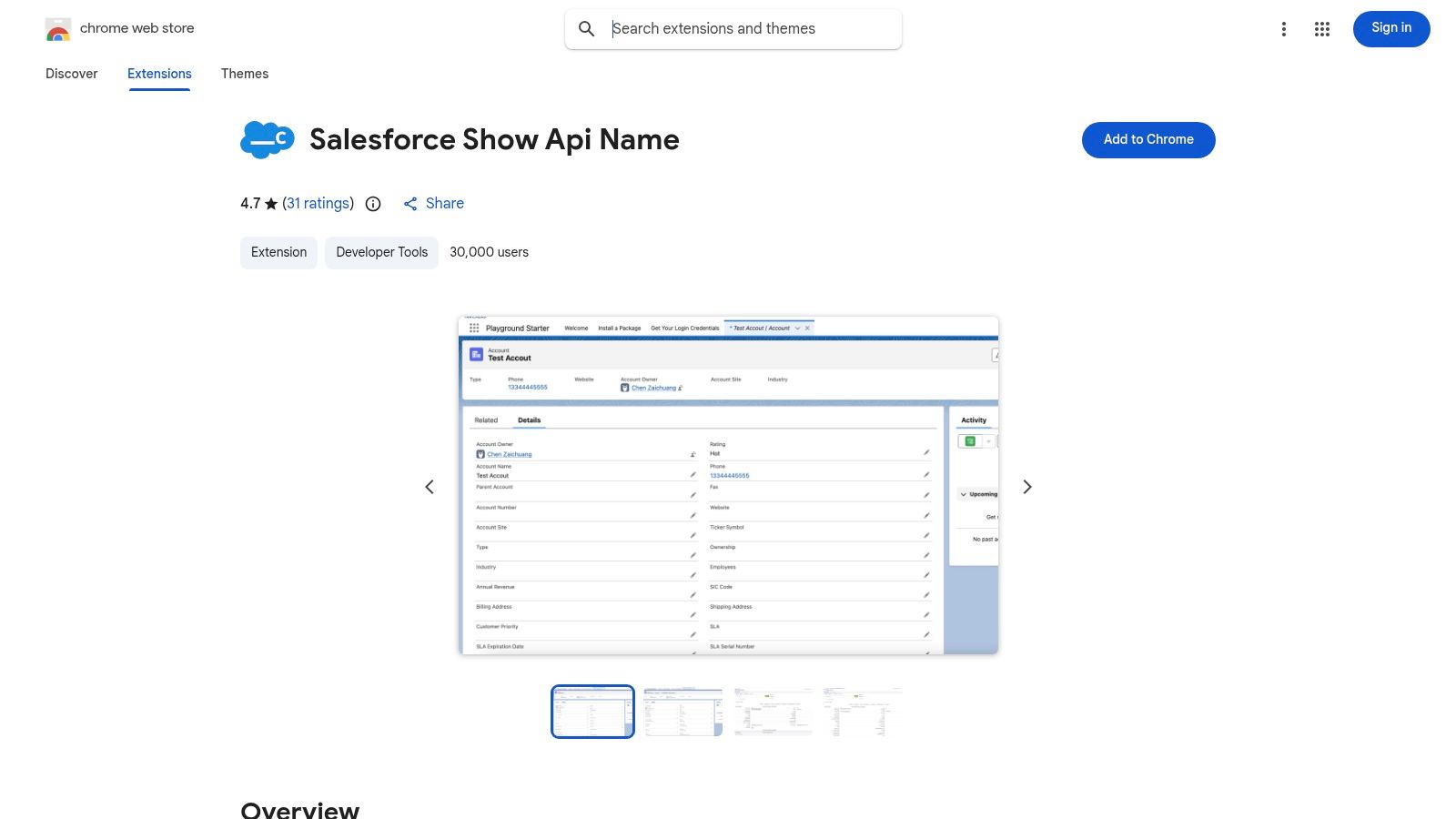Open the more options three-dot menu
1456x819 pixels.
1283,28
